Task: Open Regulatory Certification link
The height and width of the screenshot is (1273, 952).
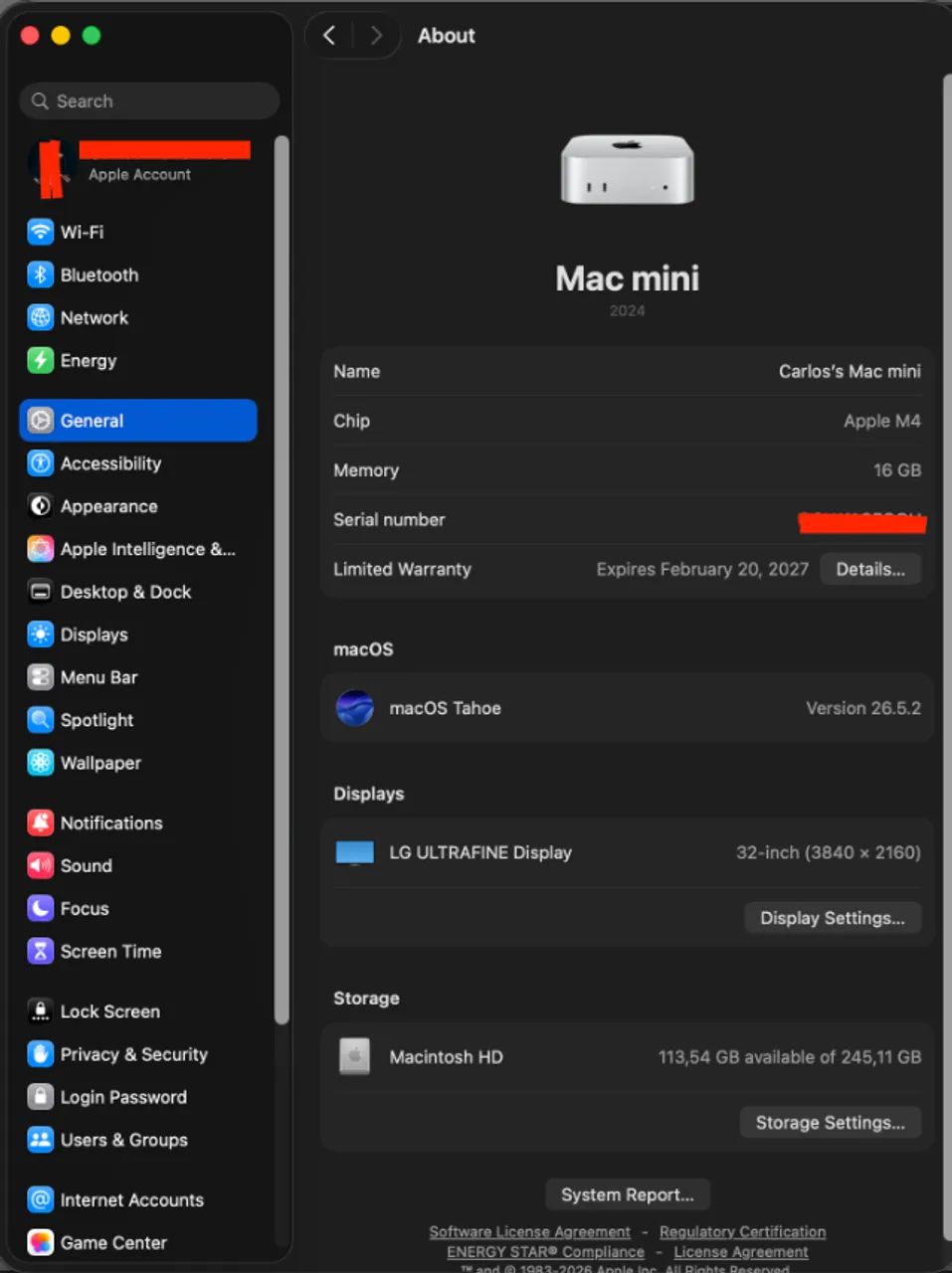Action: (x=742, y=1232)
